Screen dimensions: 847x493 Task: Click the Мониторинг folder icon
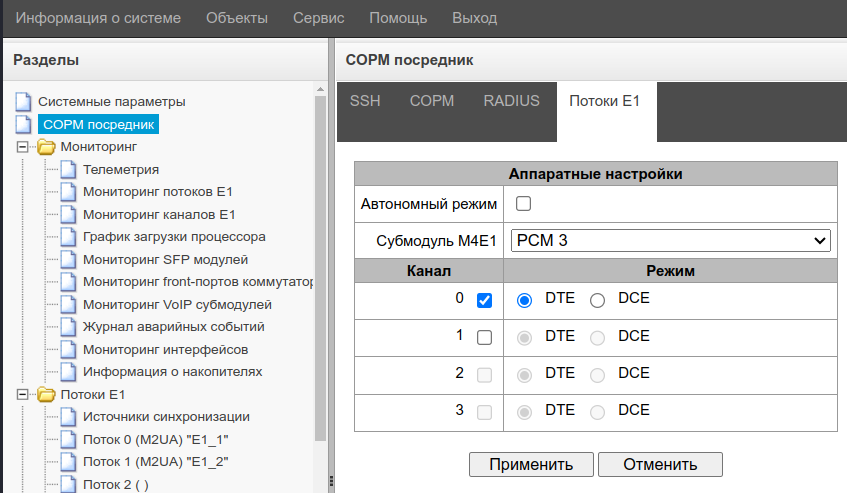pyautogui.click(x=46, y=147)
